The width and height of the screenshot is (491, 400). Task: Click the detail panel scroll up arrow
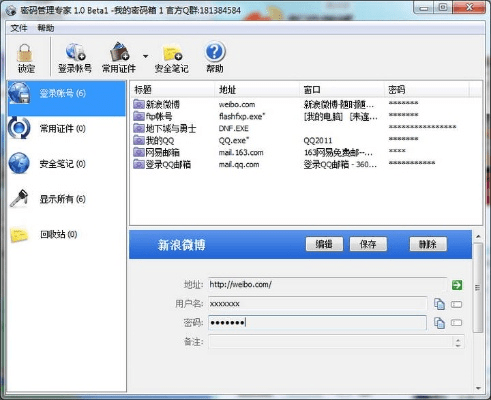pos(478,236)
